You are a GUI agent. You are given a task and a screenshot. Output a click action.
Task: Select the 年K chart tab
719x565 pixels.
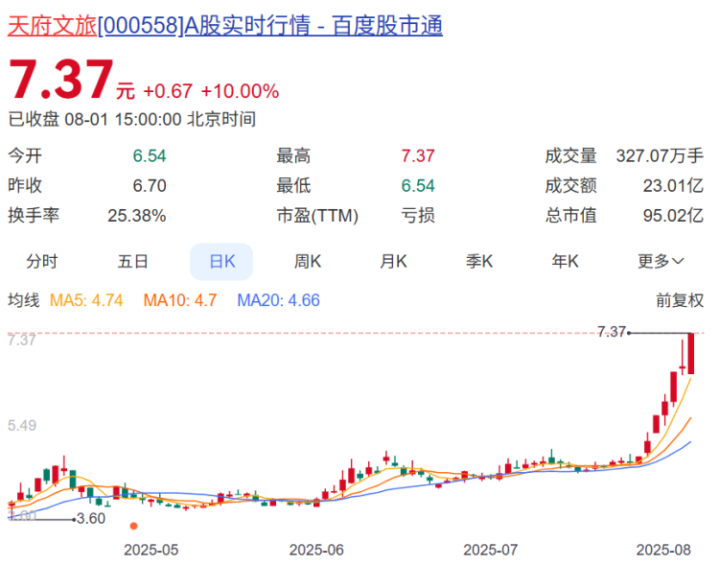[x=565, y=261]
